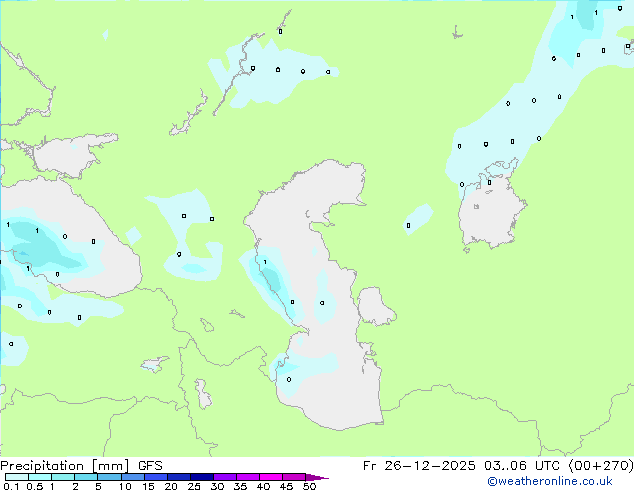Click the '50' legend scale label
Image resolution: width=634 pixels, height=490 pixels.
pyautogui.click(x=309, y=486)
